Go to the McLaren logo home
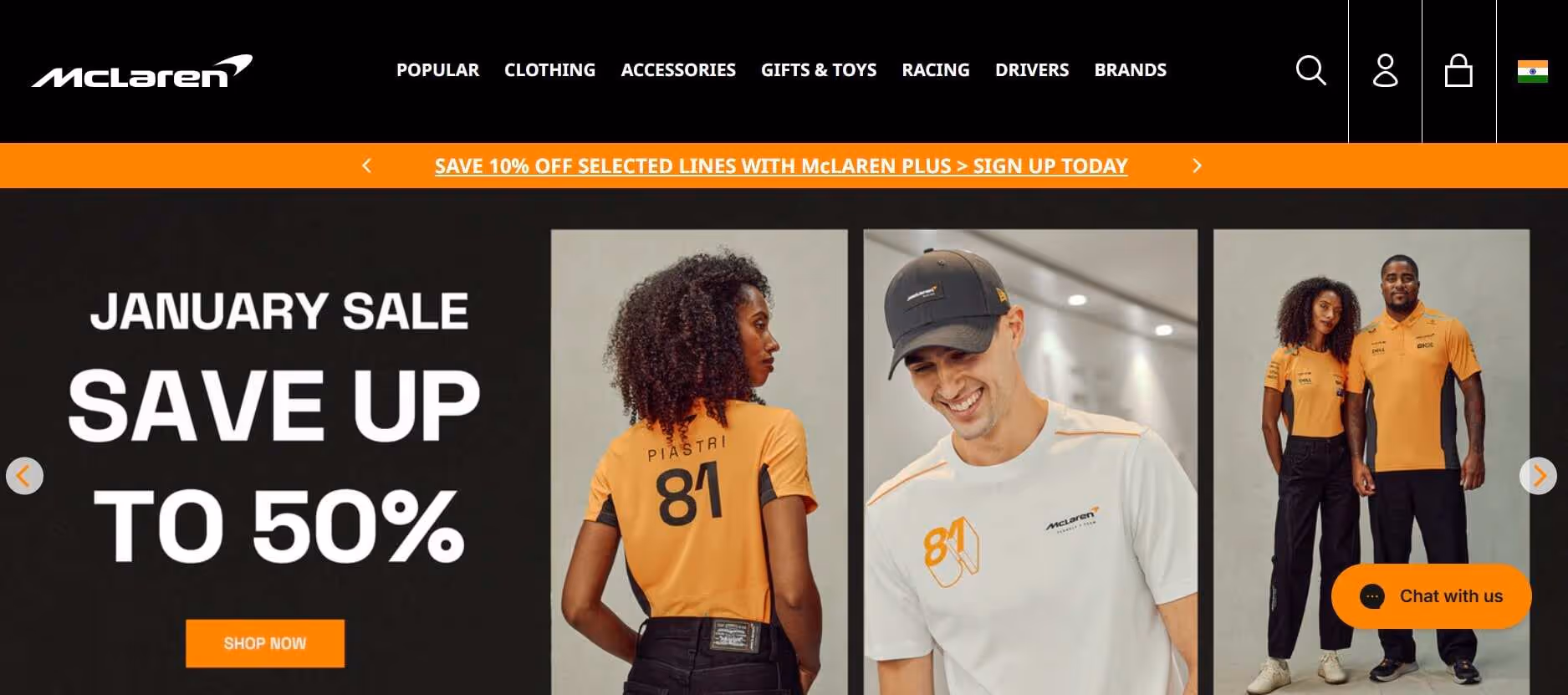 point(142,71)
